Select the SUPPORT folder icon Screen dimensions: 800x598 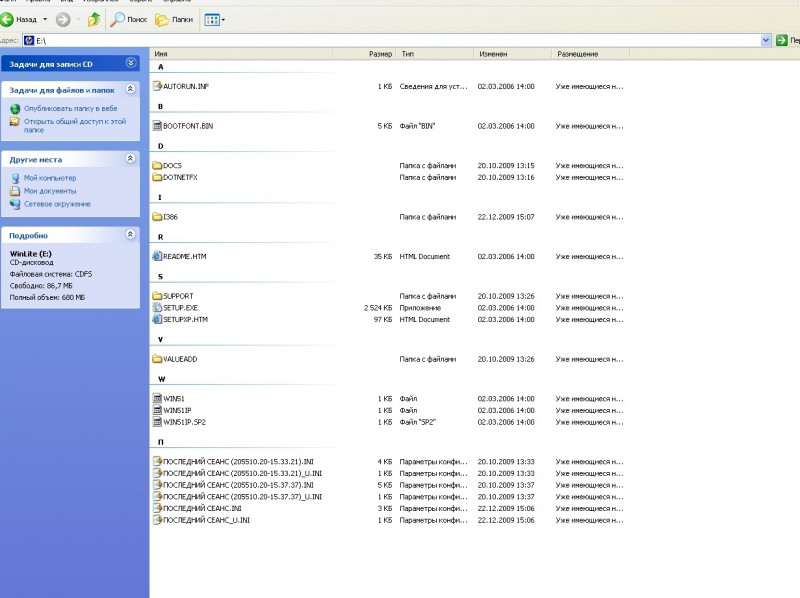pos(157,296)
